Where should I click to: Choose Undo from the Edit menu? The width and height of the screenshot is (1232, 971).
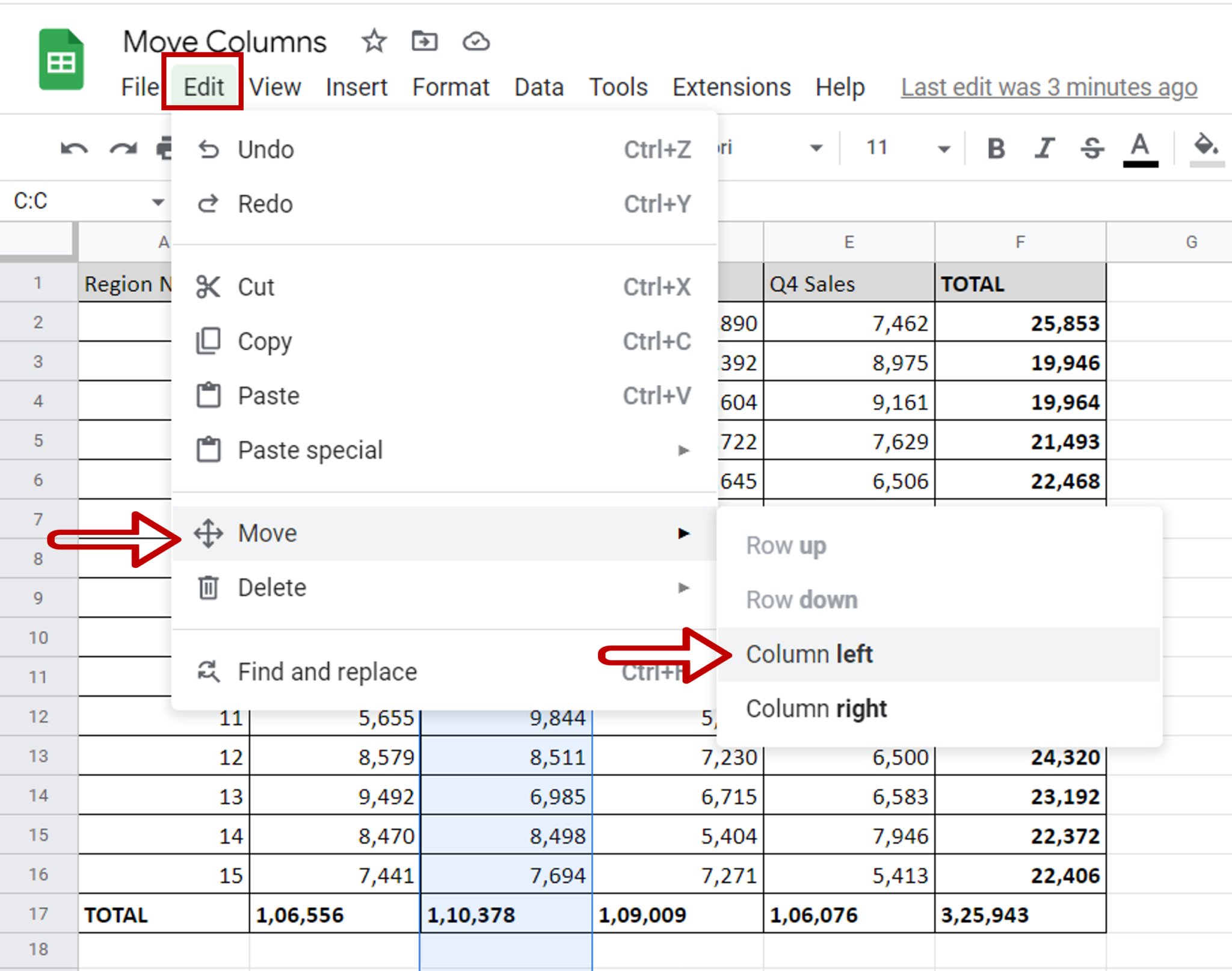[x=445, y=150]
